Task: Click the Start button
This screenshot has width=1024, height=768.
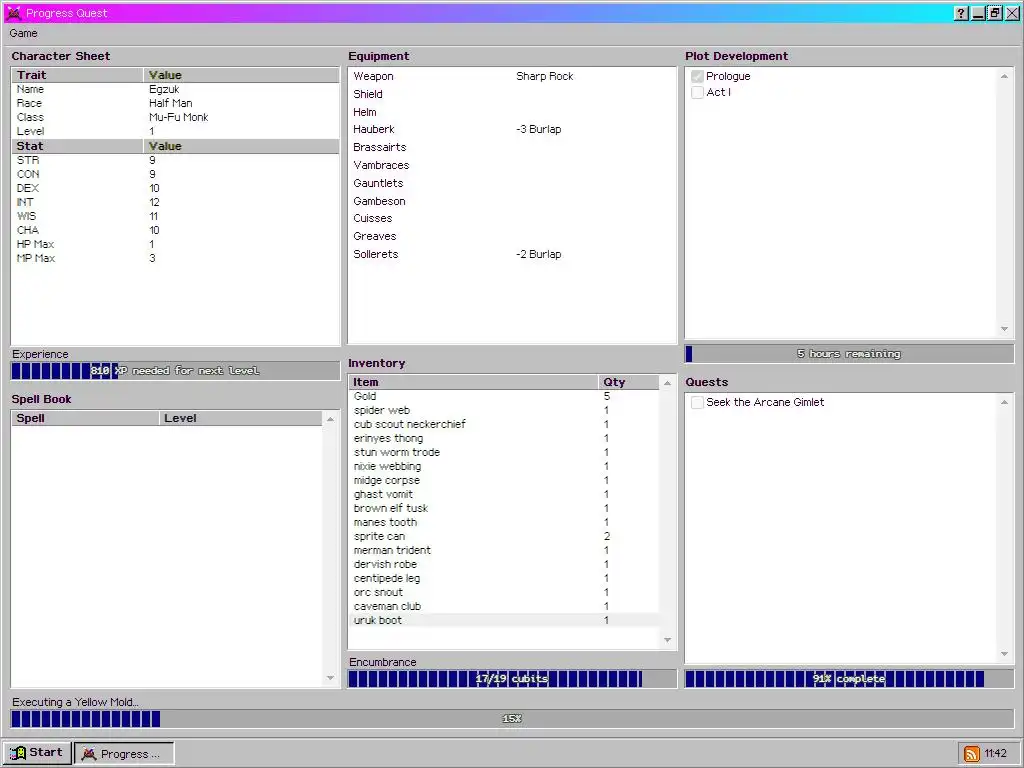Action: 37,753
